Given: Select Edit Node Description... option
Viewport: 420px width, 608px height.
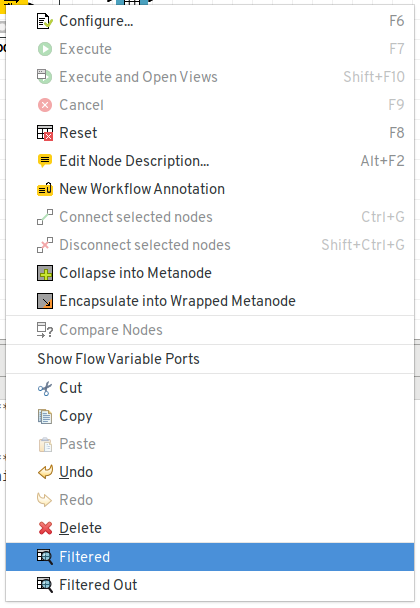Looking at the screenshot, I should tap(210, 161).
